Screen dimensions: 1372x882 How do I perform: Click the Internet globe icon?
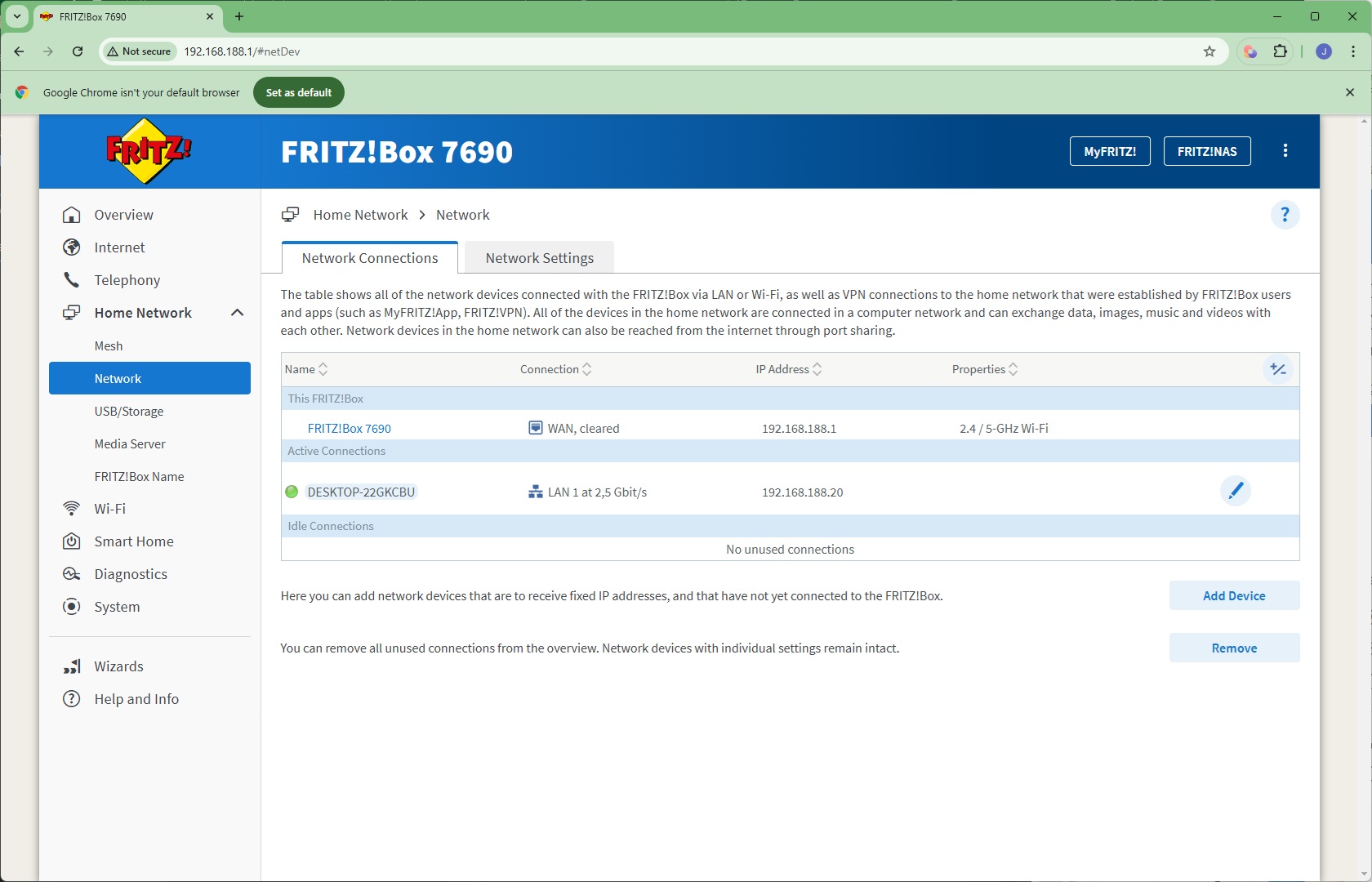point(72,247)
